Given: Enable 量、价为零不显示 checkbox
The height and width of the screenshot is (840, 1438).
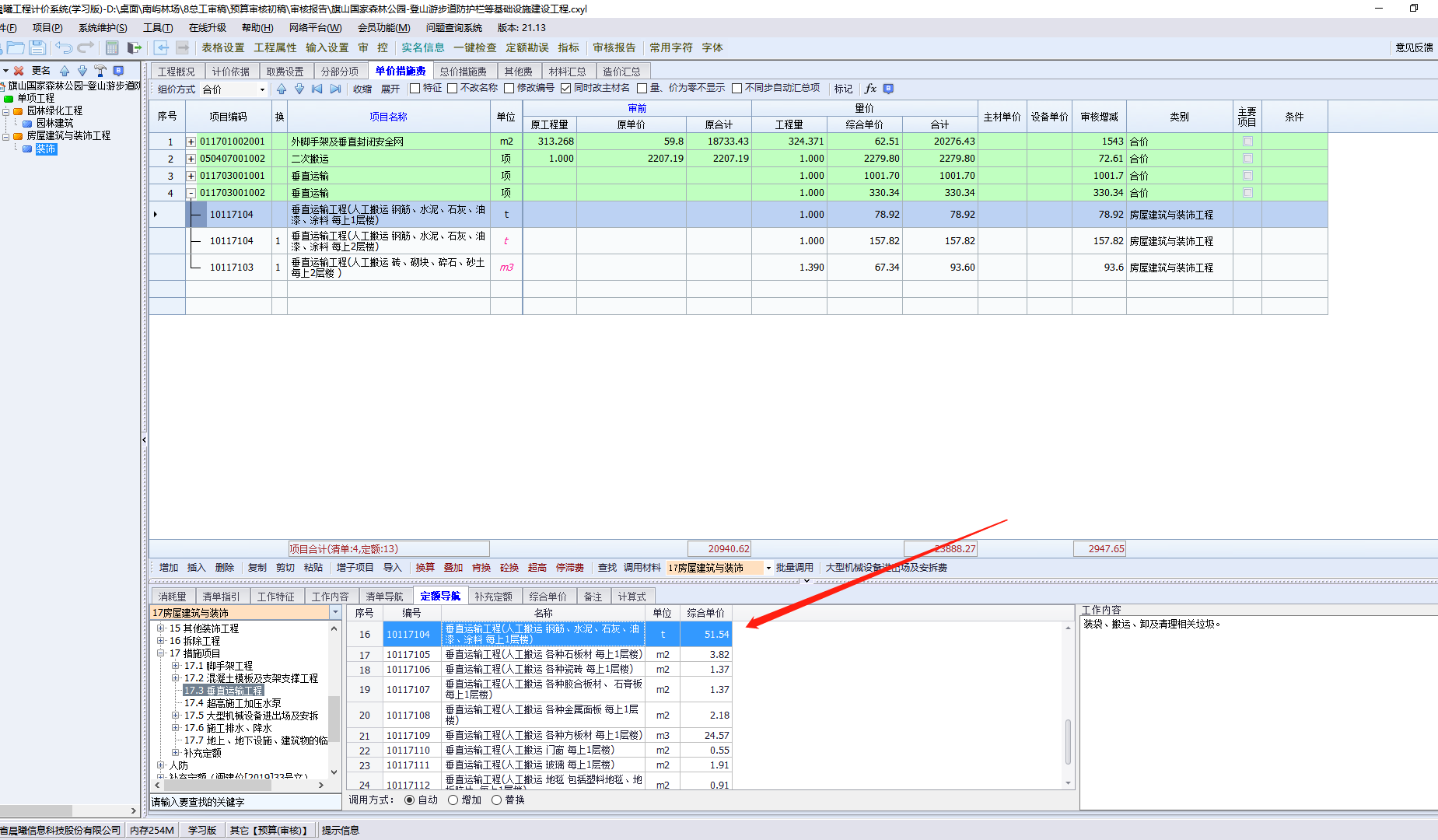Looking at the screenshot, I should pyautogui.click(x=642, y=89).
